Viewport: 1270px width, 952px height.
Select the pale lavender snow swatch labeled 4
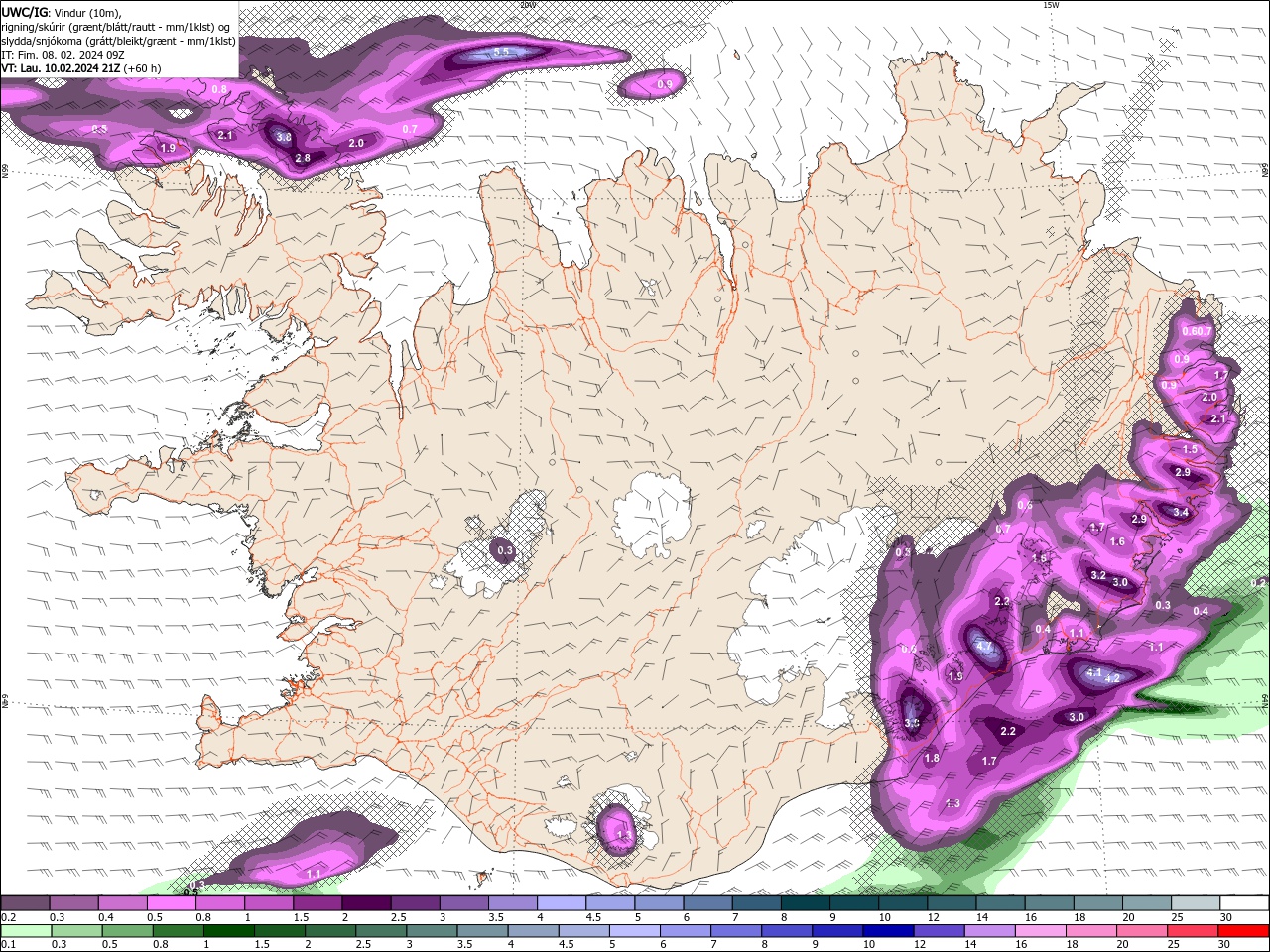pyautogui.click(x=561, y=903)
